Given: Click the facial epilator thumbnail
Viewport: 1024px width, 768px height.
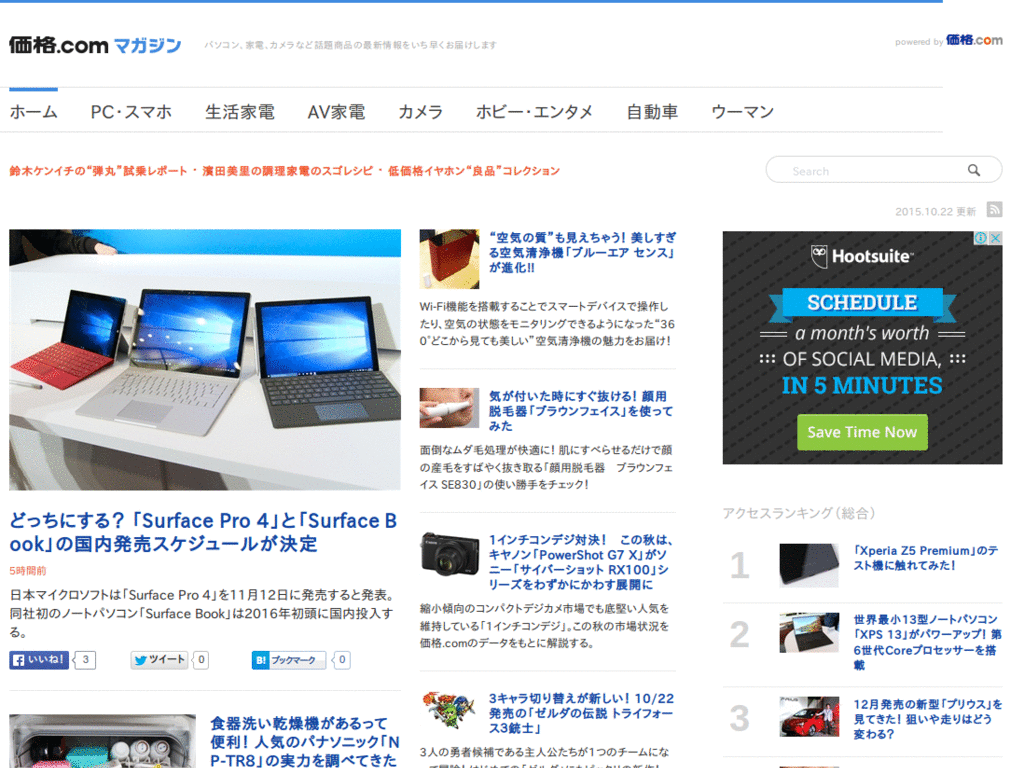Looking at the screenshot, I should point(449,408).
